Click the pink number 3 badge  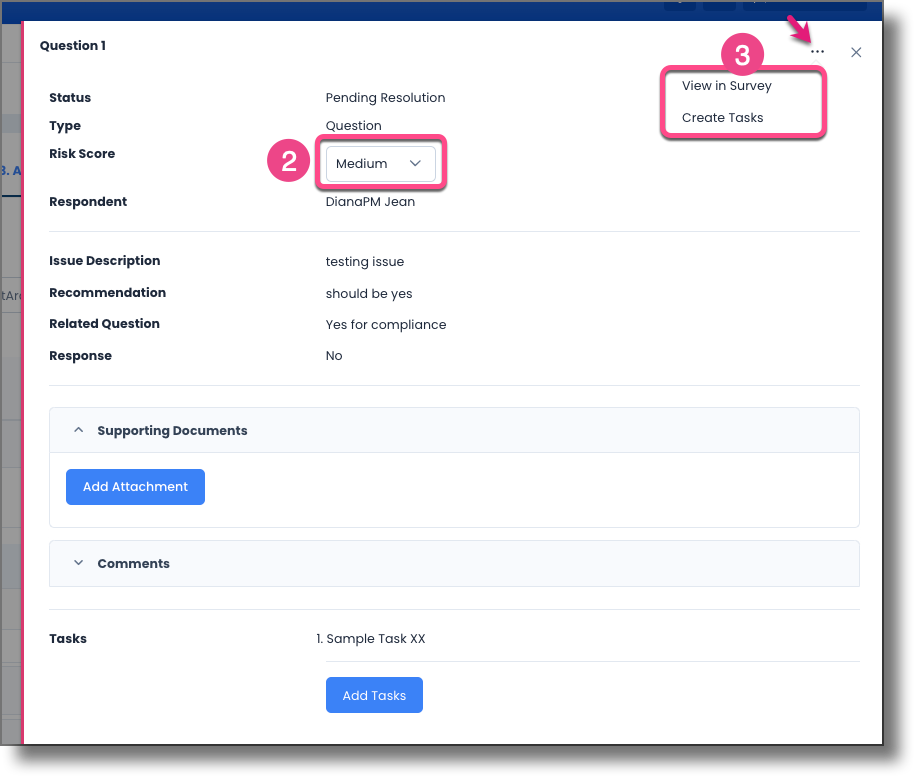[742, 57]
